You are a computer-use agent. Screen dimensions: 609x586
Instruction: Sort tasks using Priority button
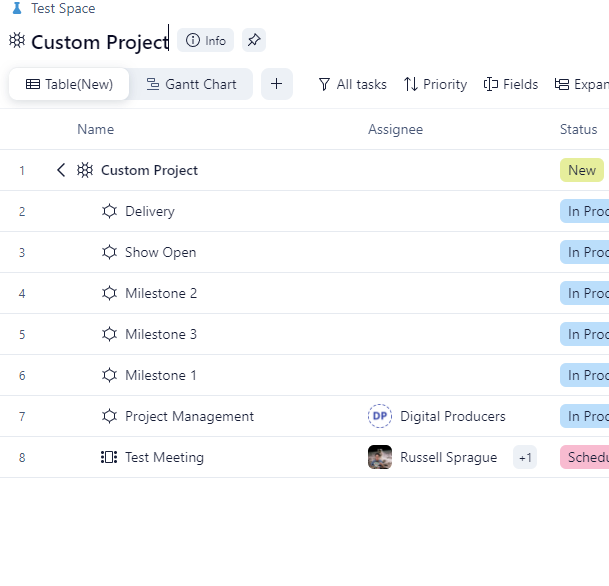pyautogui.click(x=435, y=84)
